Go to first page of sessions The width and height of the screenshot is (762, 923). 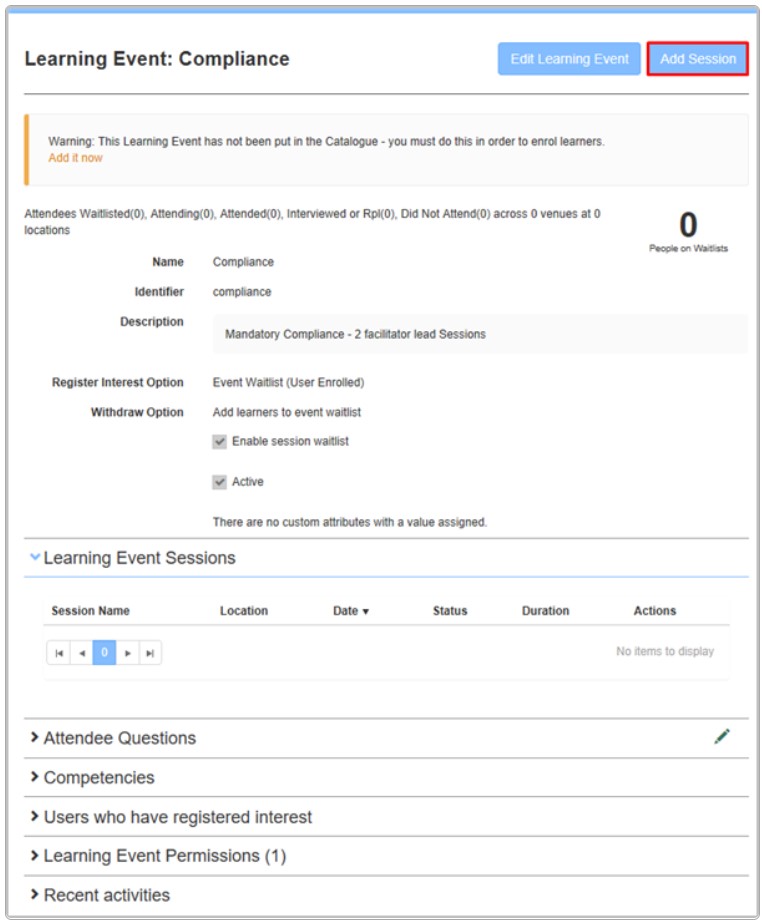[59, 653]
